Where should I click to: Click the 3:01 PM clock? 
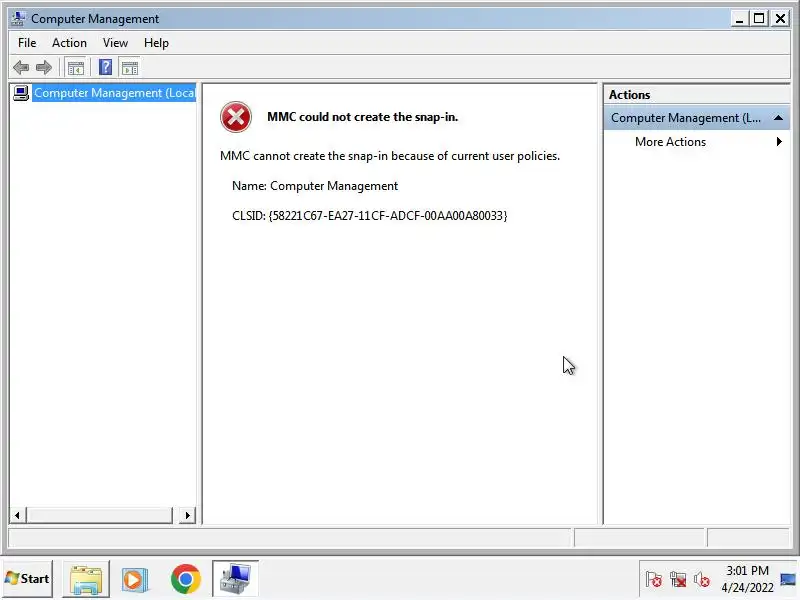click(747, 570)
